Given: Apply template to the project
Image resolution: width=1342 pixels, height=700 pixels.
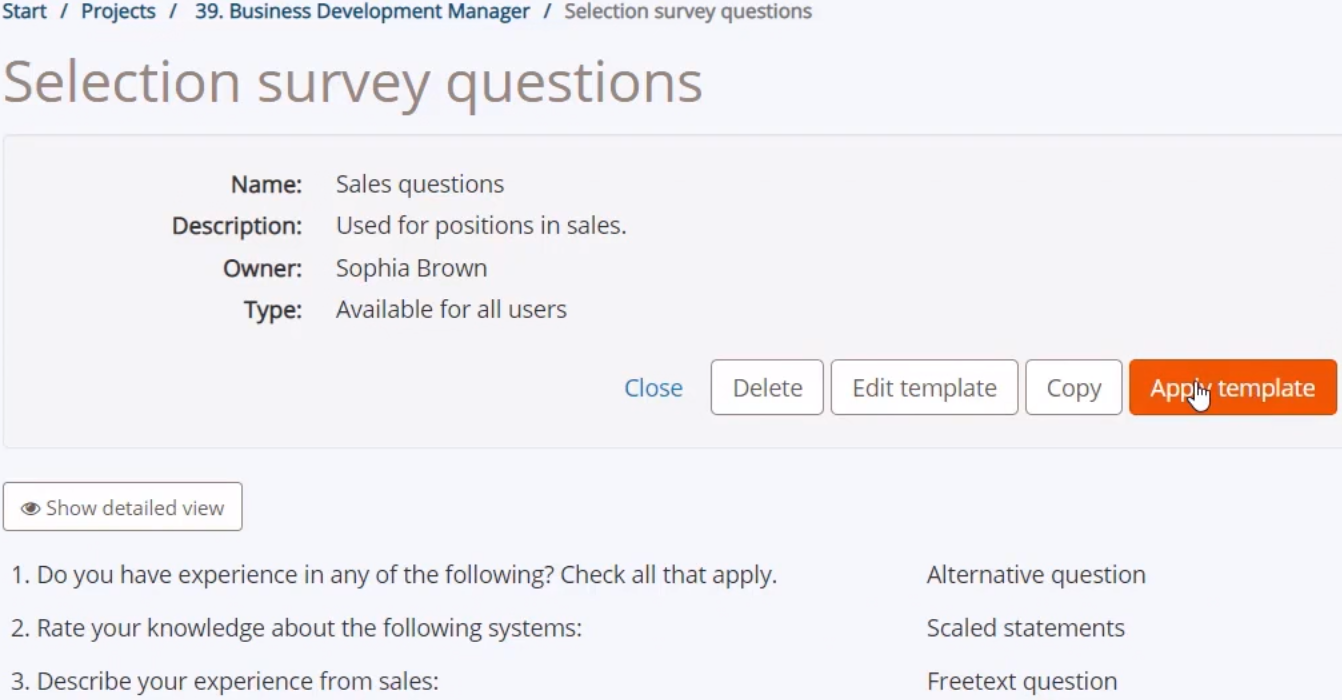Looking at the screenshot, I should 1233,388.
